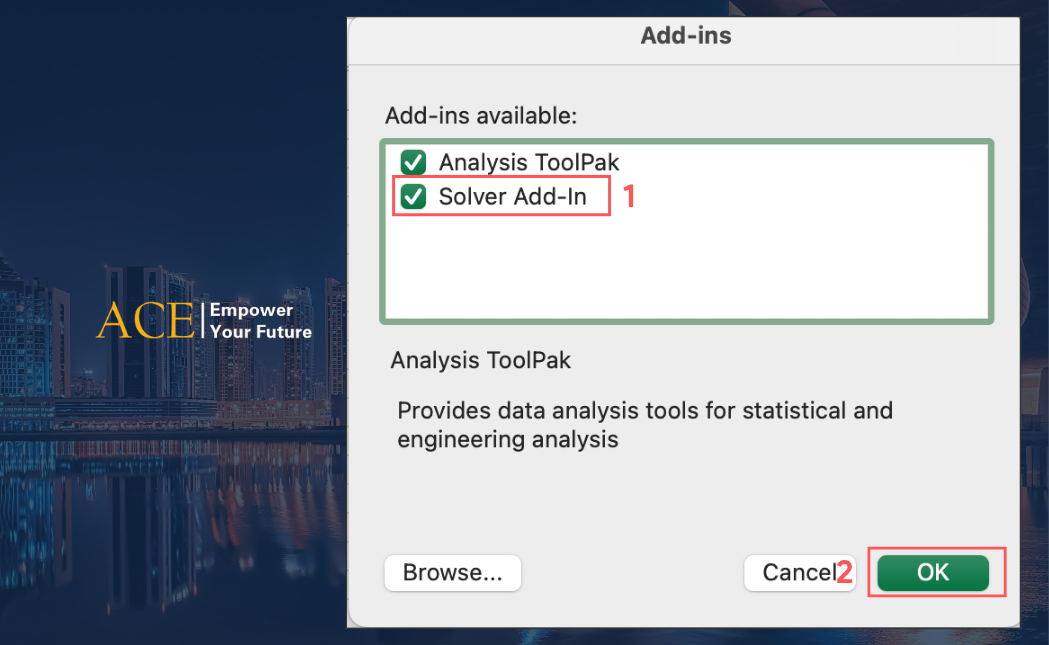
Task: Click empty space inside the add-ins list
Action: click(686, 265)
